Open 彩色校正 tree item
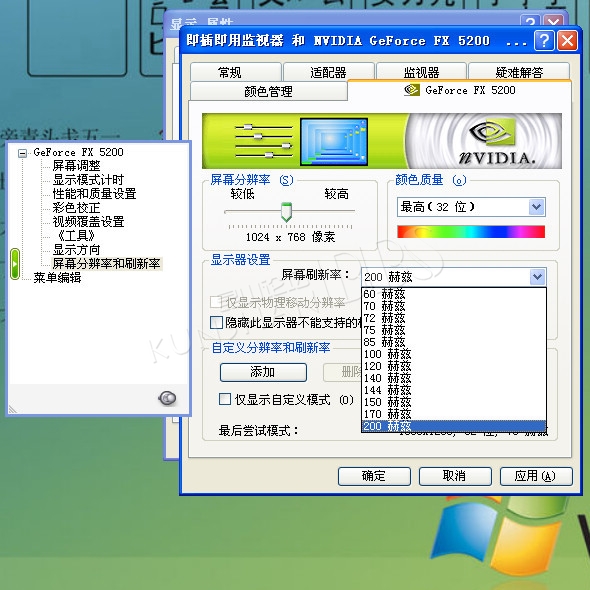The image size is (590, 590). pyautogui.click(x=76, y=207)
